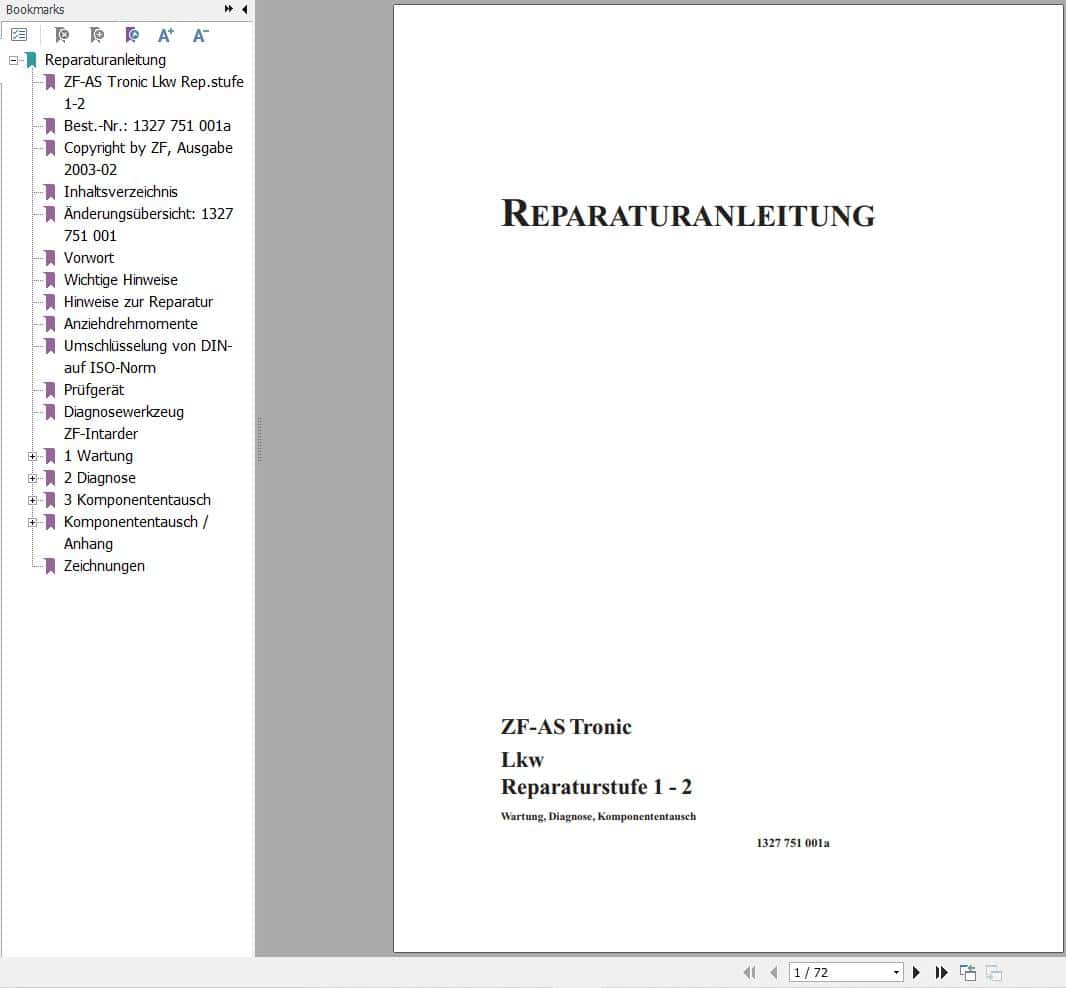Jump to Zeichnungen bookmark
Image resolution: width=1066 pixels, height=988 pixels.
tap(104, 566)
